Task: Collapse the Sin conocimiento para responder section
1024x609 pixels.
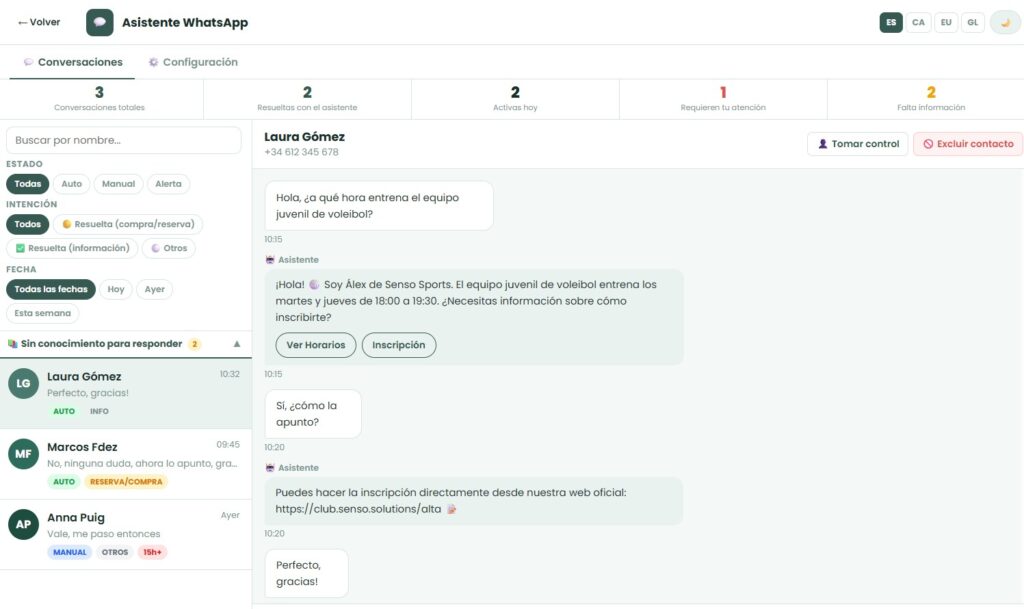Action: pos(237,344)
